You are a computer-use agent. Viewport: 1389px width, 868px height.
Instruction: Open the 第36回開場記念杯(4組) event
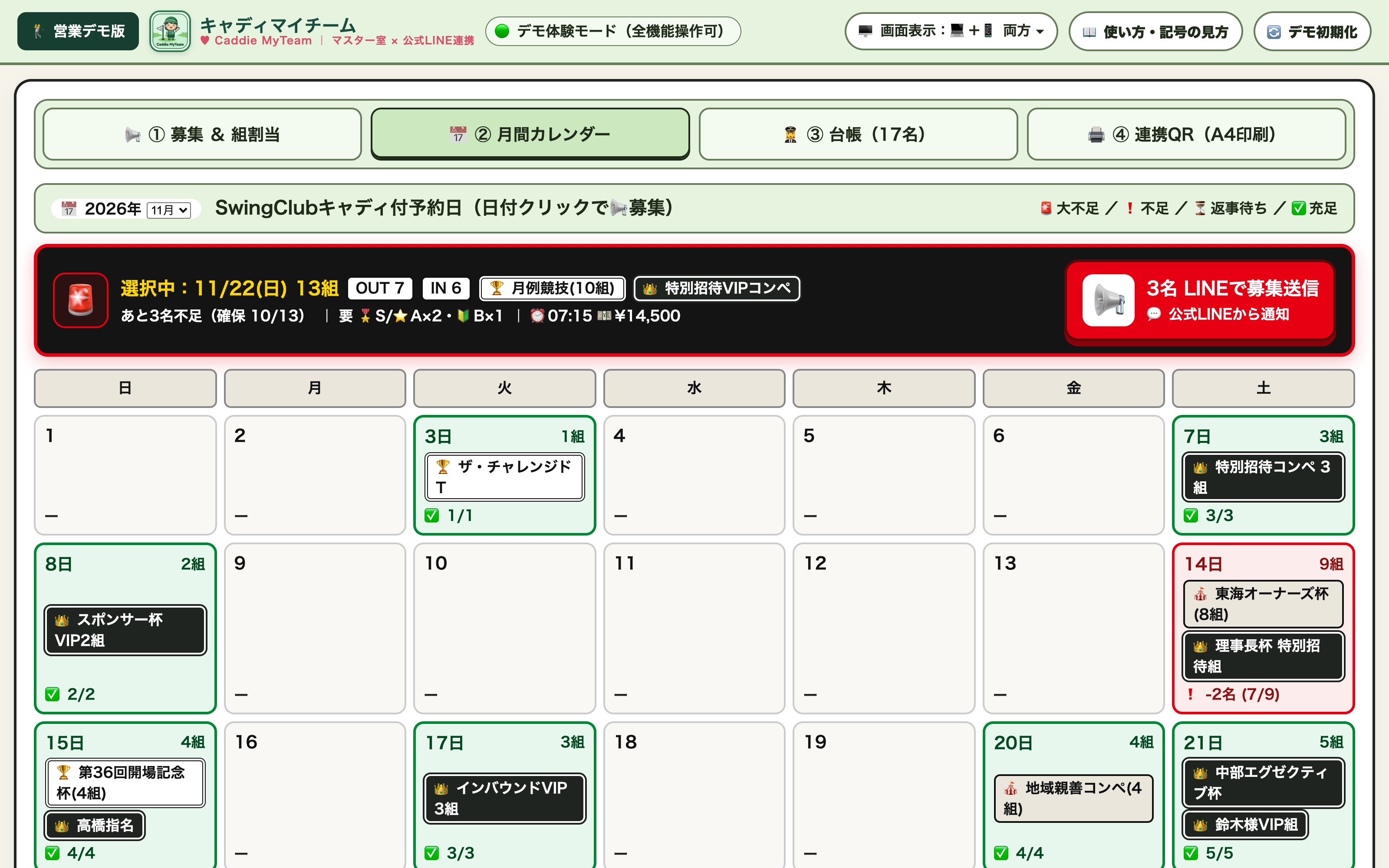click(x=125, y=783)
